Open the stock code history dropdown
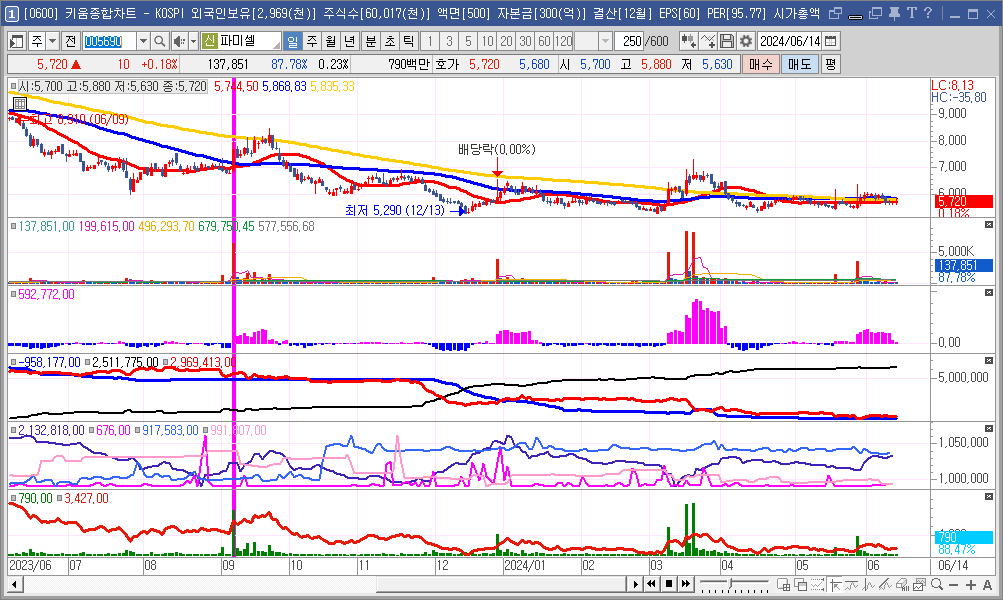This screenshot has height=600, width=1003. click(x=143, y=41)
